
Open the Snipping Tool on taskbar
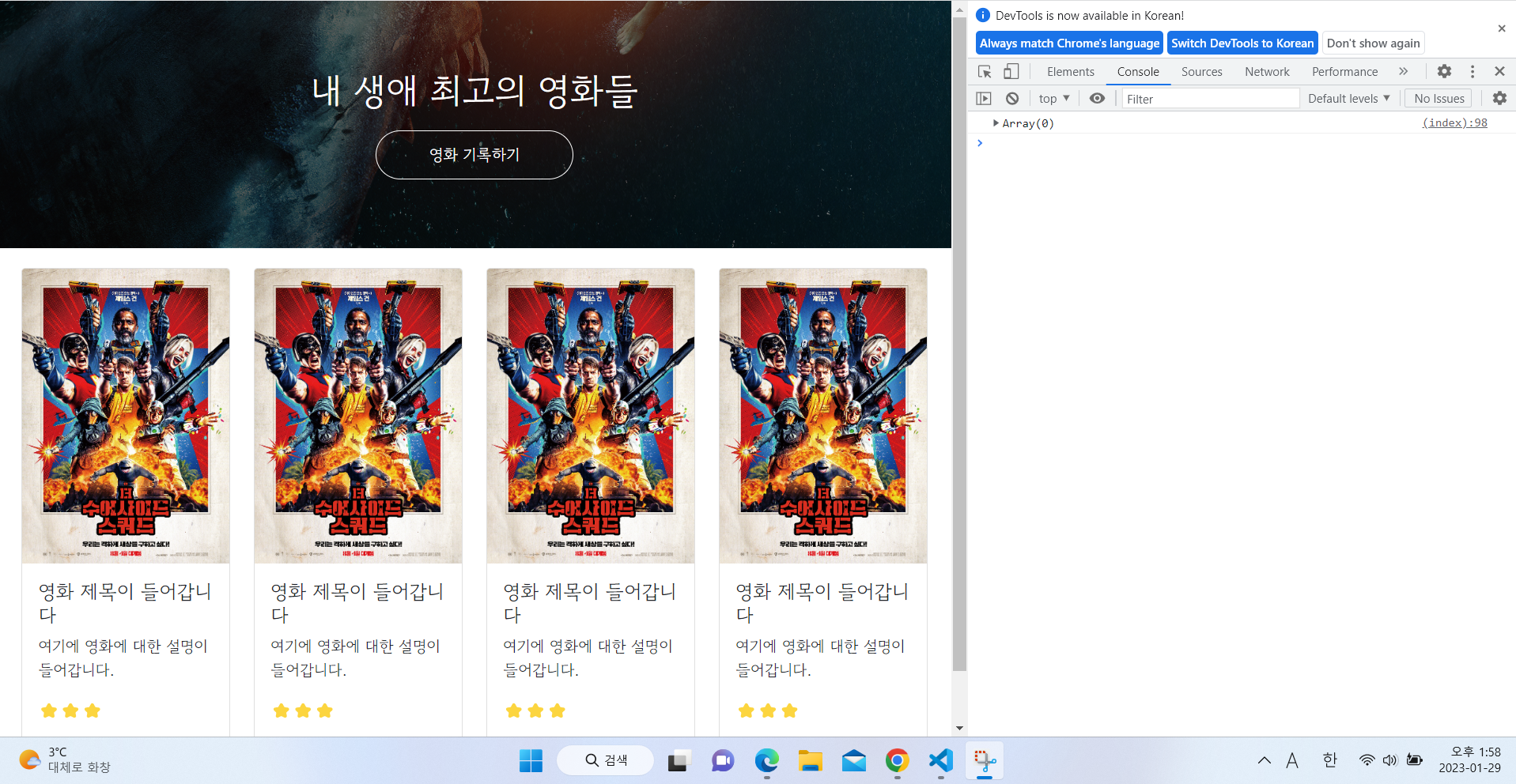(985, 761)
